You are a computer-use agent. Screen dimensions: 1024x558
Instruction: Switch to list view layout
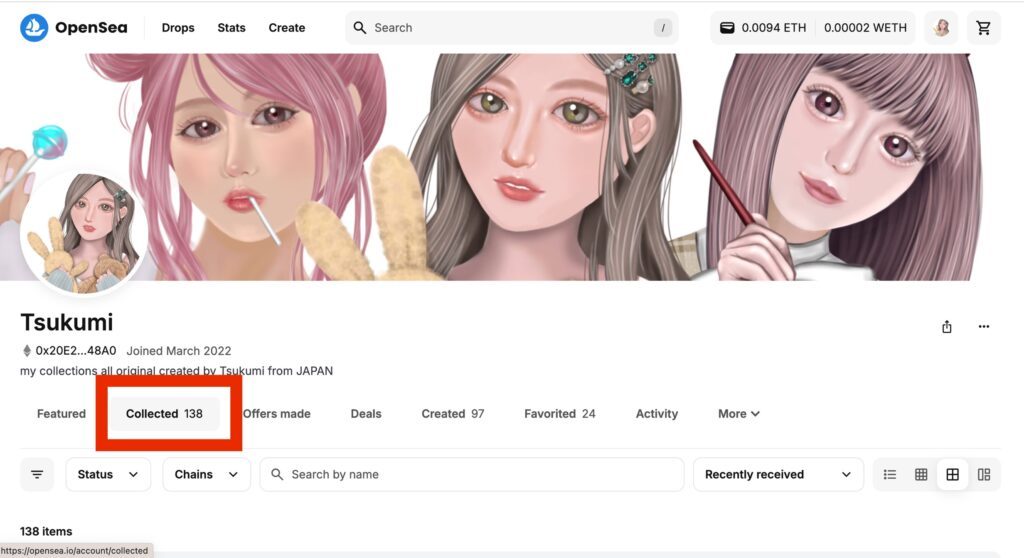(889, 474)
